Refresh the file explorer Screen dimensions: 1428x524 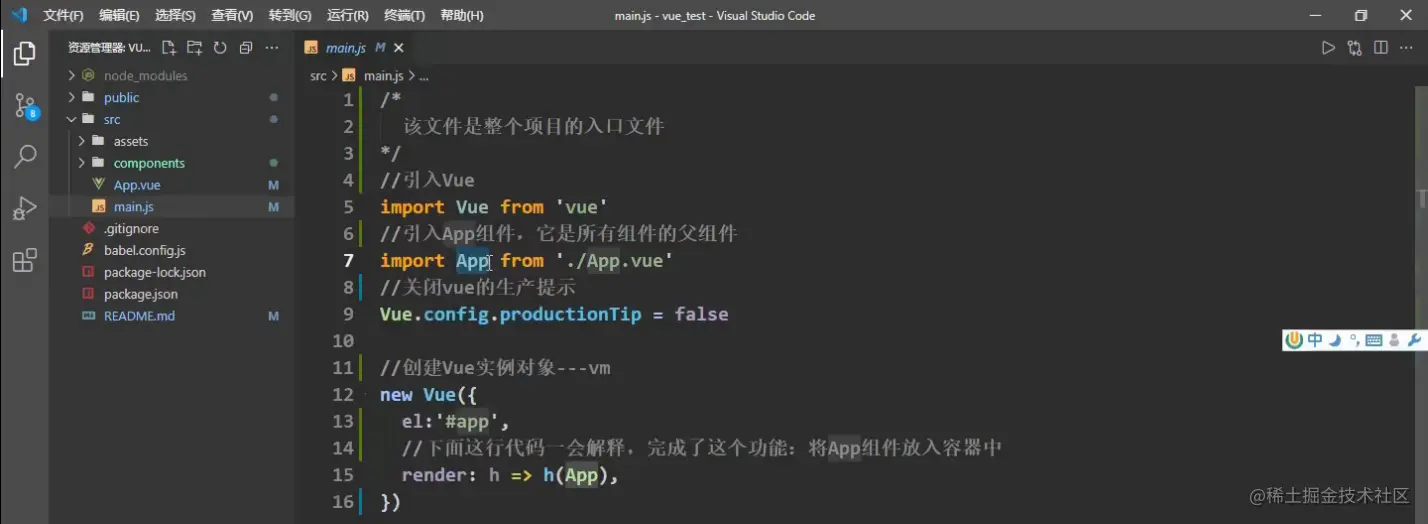pyautogui.click(x=220, y=47)
